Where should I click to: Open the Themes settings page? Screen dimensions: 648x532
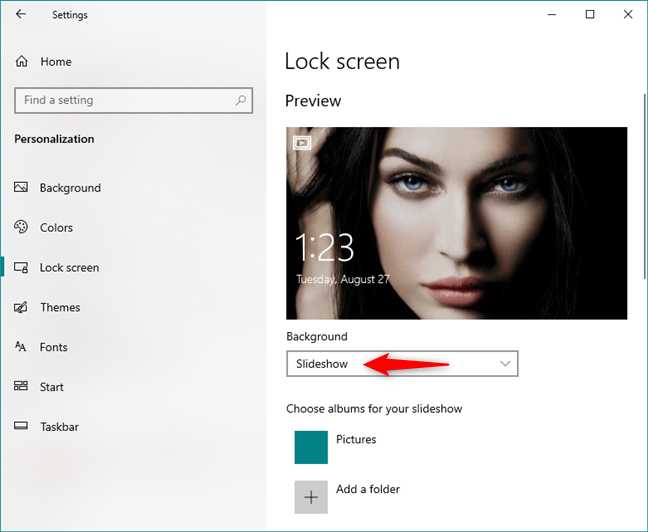point(60,308)
